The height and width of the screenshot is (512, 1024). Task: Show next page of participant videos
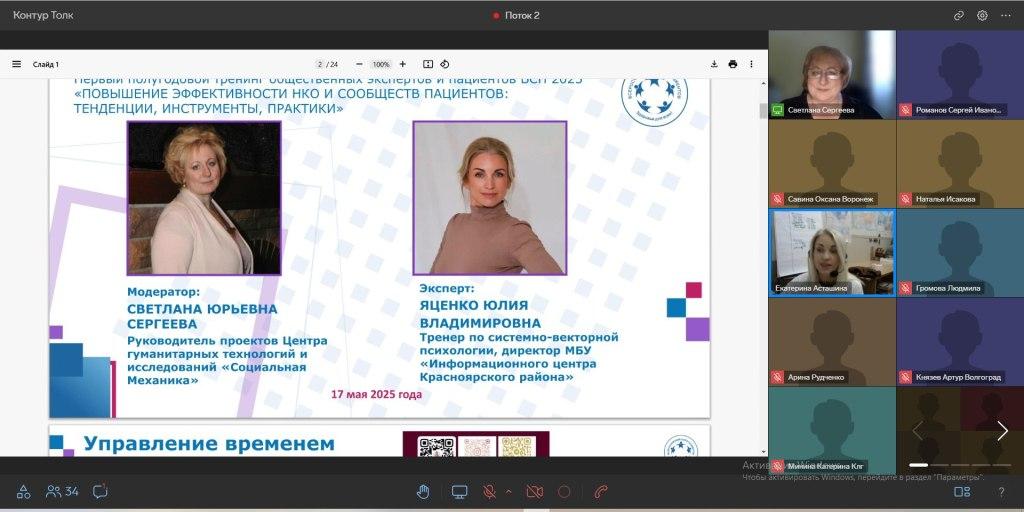click(1002, 431)
